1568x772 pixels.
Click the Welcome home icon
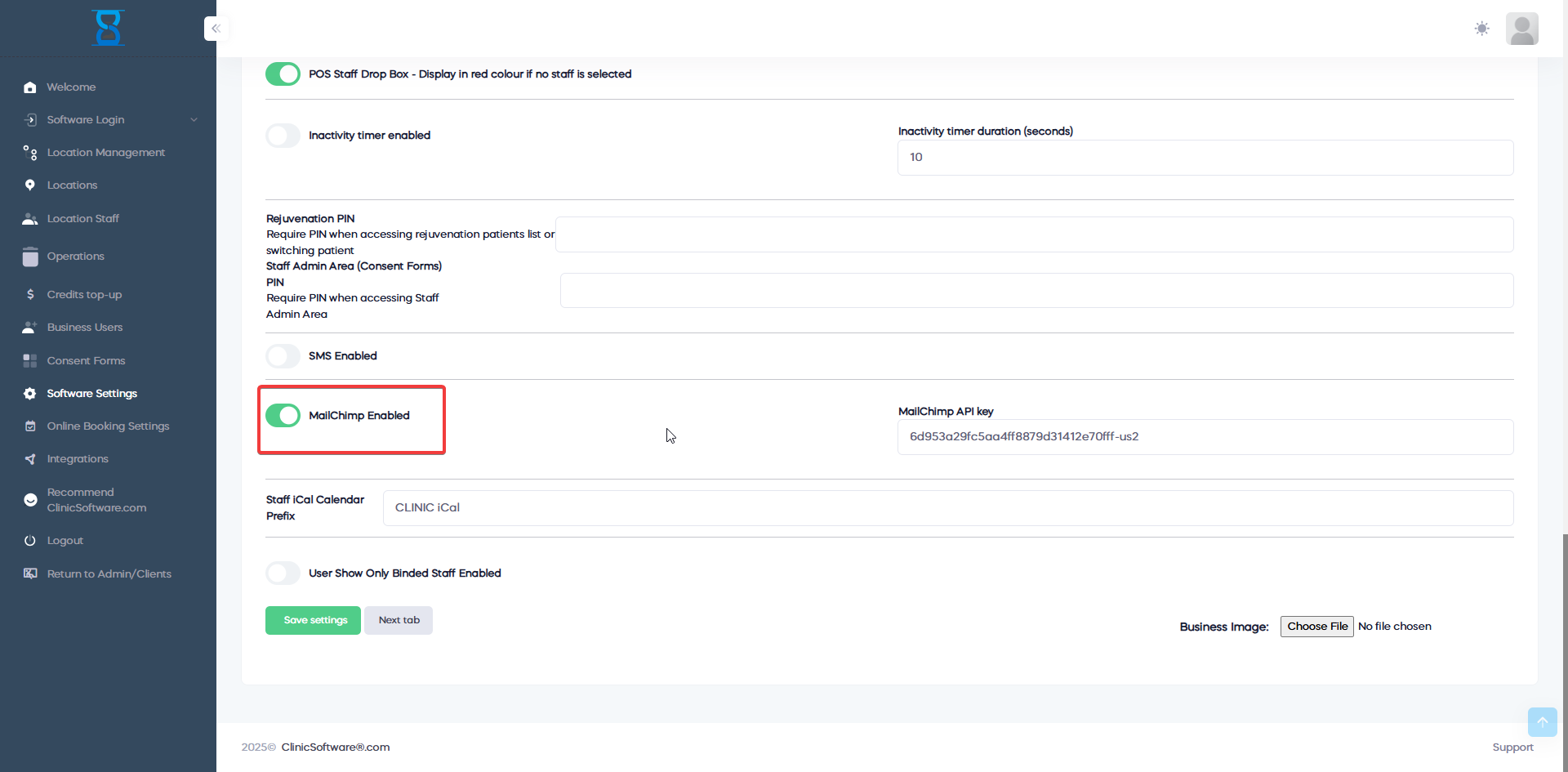click(x=30, y=87)
